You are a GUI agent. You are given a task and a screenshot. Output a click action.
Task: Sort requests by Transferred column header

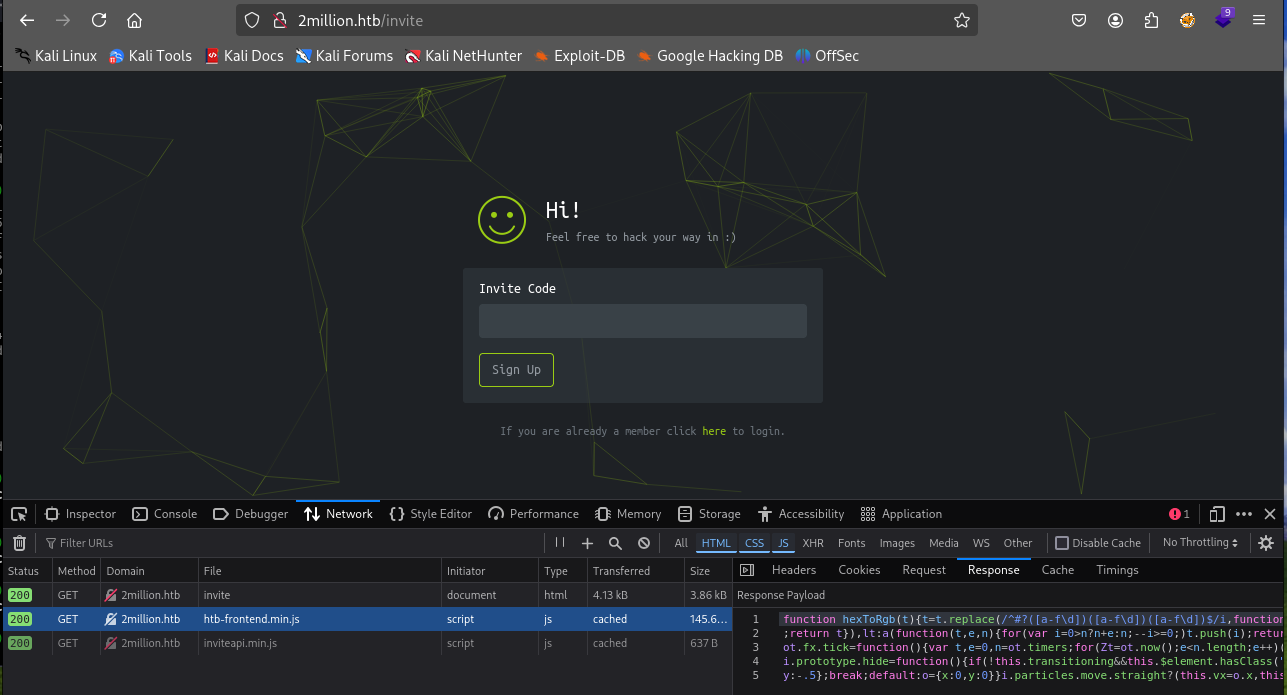[636, 571]
